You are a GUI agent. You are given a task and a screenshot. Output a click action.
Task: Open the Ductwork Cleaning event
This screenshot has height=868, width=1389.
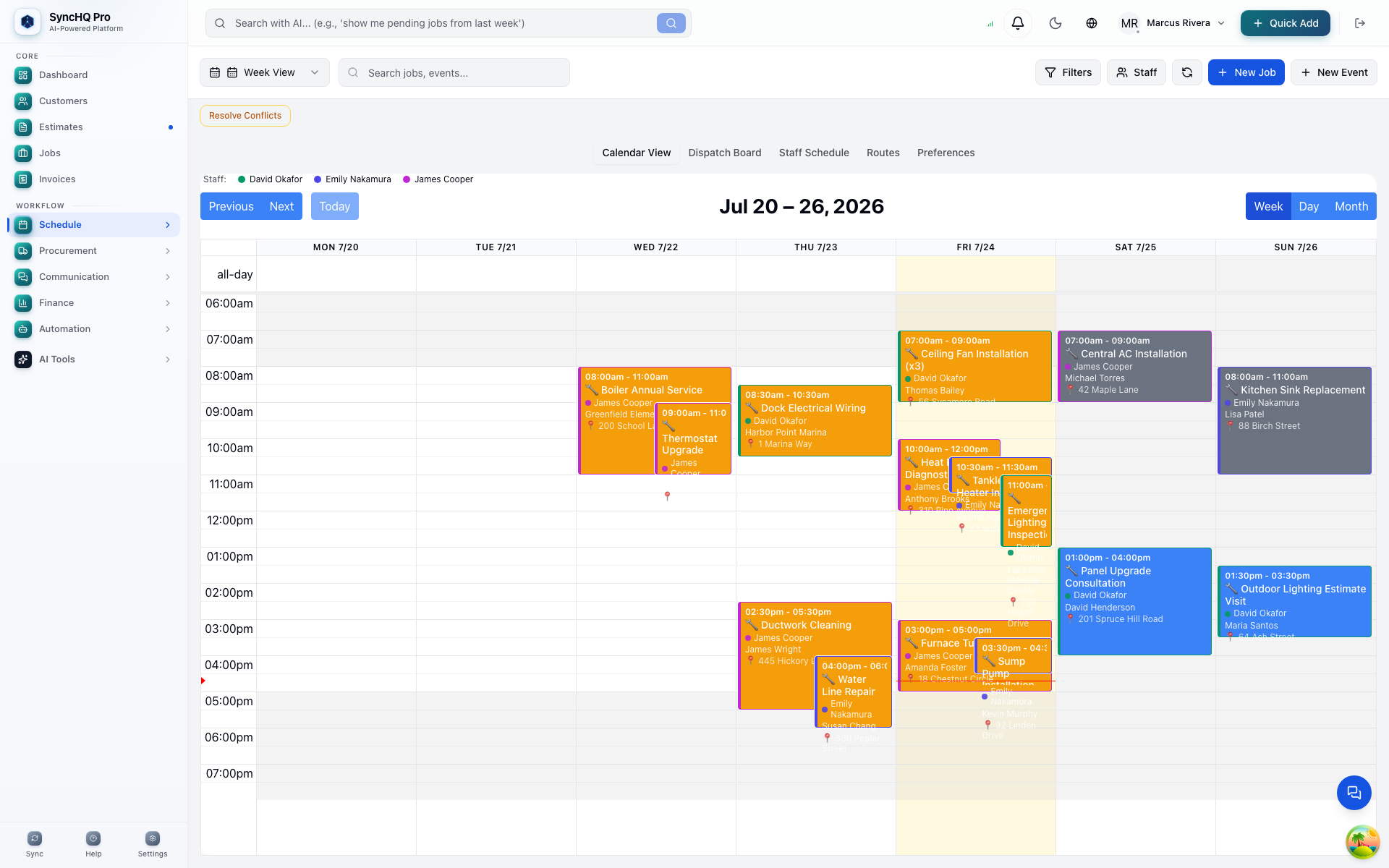776,655
